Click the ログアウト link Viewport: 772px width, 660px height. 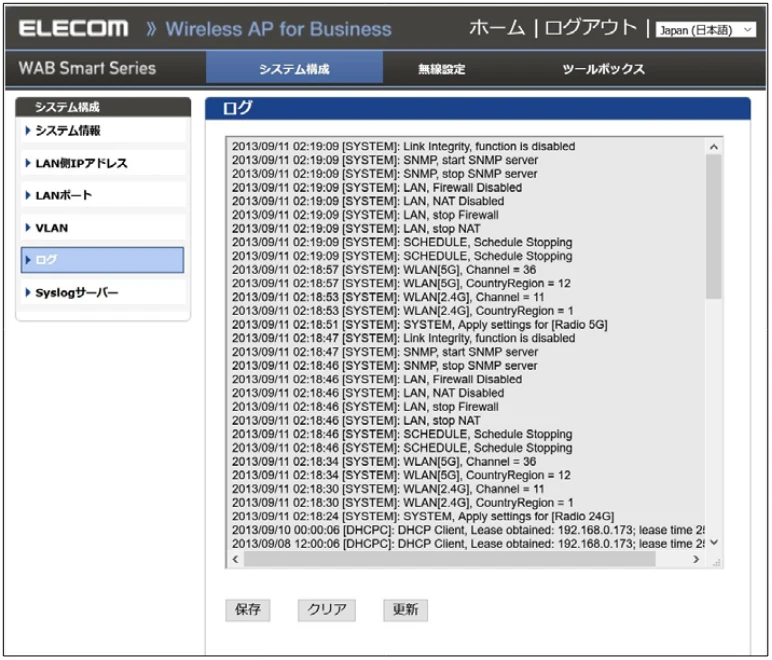[x=591, y=28]
